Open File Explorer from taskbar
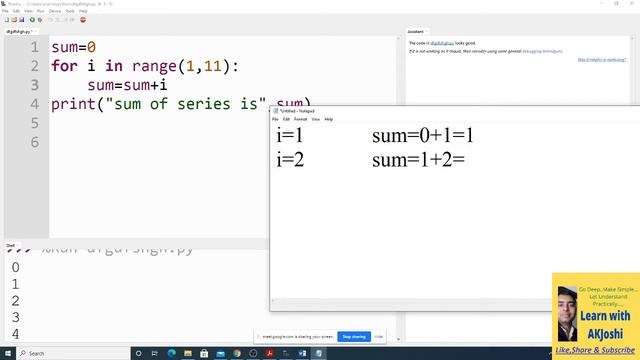The image size is (640, 360). coord(188,353)
